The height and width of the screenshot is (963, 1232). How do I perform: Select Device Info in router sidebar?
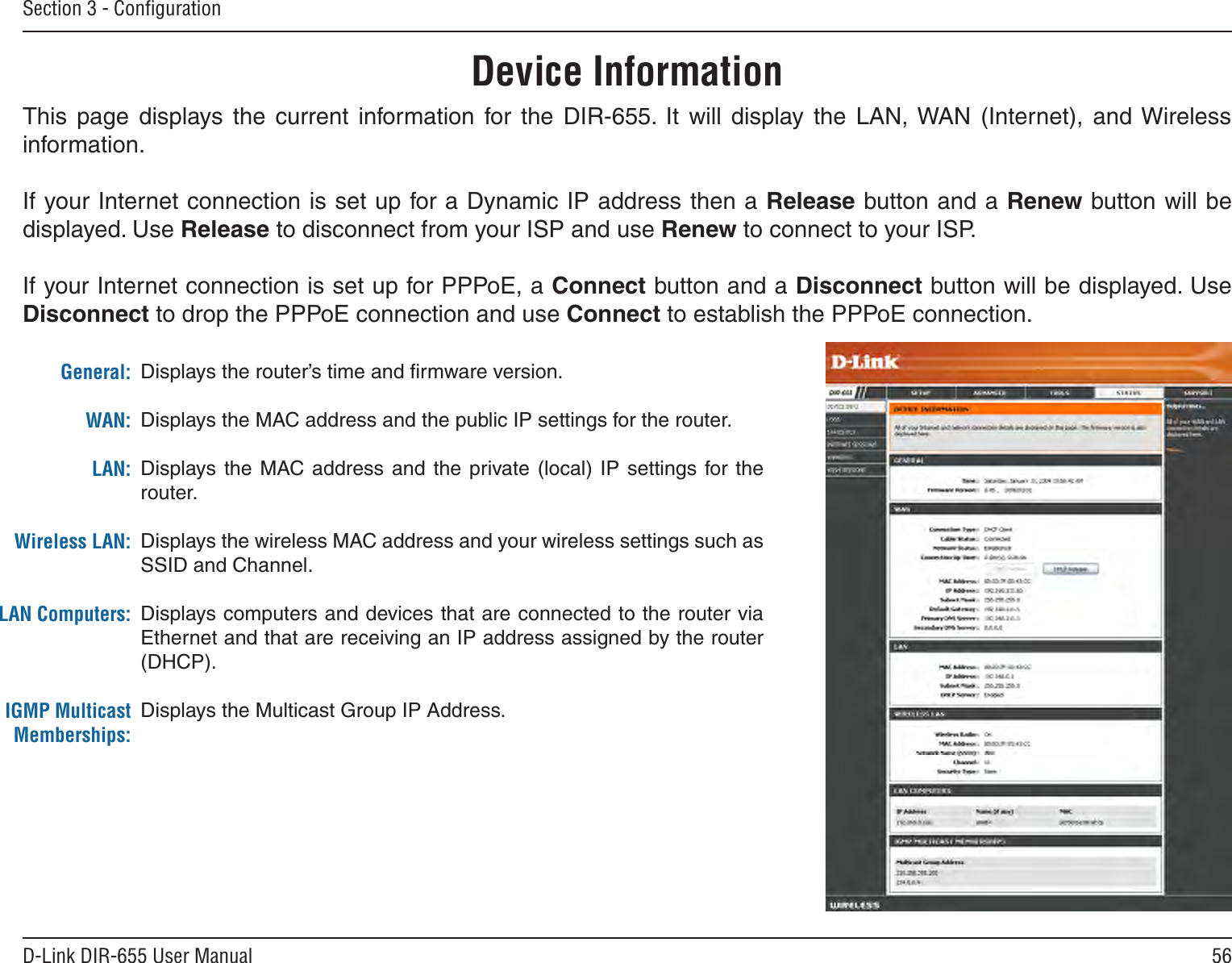click(x=855, y=406)
